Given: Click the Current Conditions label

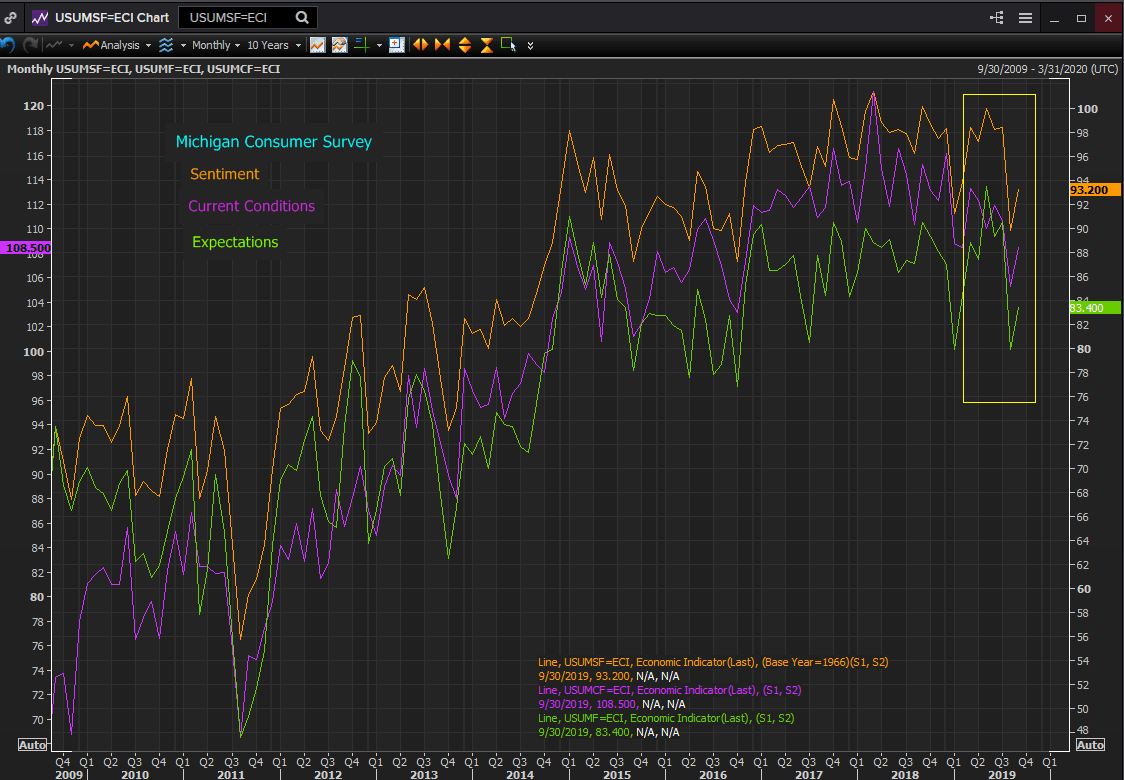Looking at the screenshot, I should (251, 207).
